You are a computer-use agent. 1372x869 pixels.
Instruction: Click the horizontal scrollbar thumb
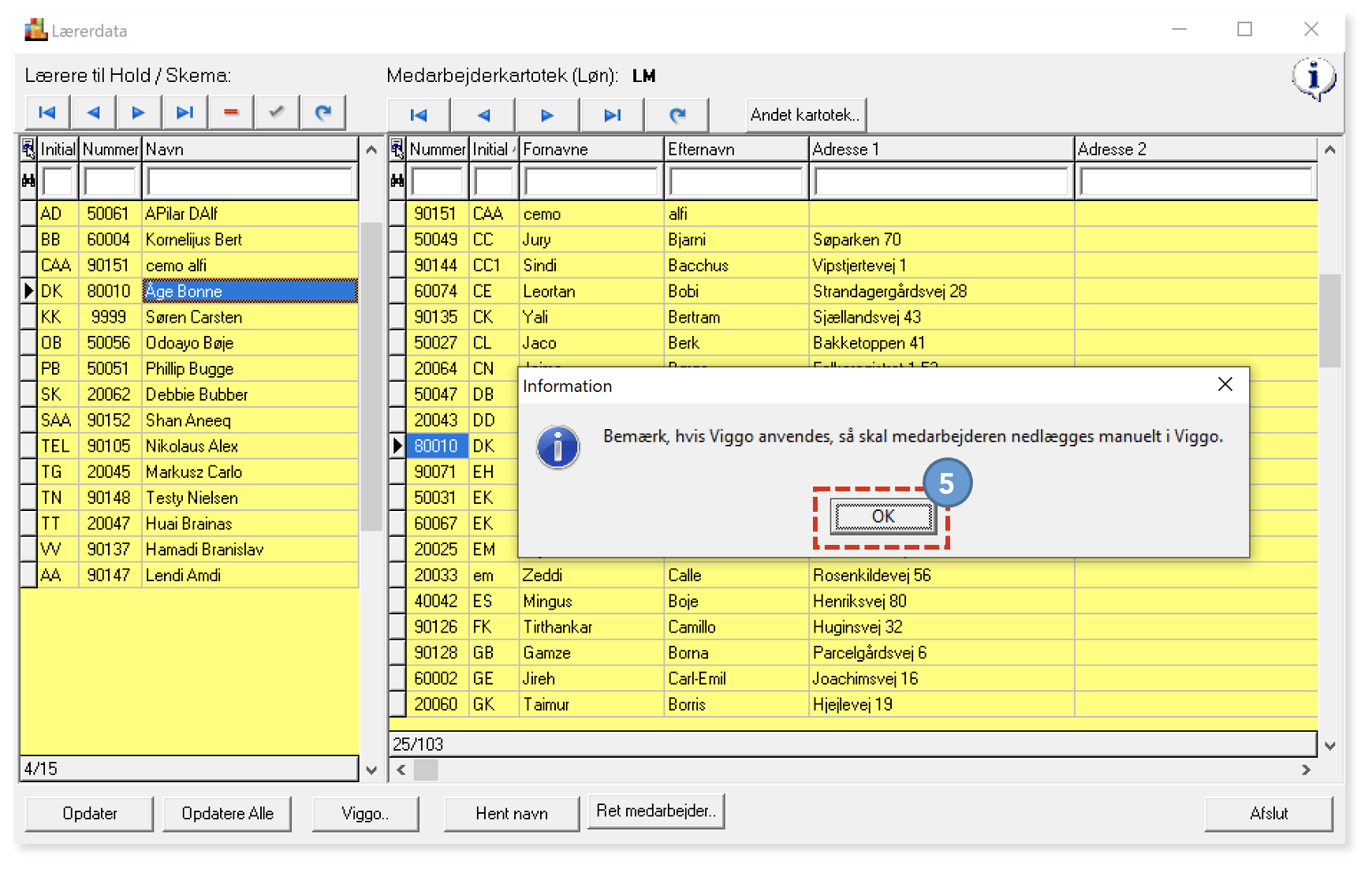tap(426, 770)
